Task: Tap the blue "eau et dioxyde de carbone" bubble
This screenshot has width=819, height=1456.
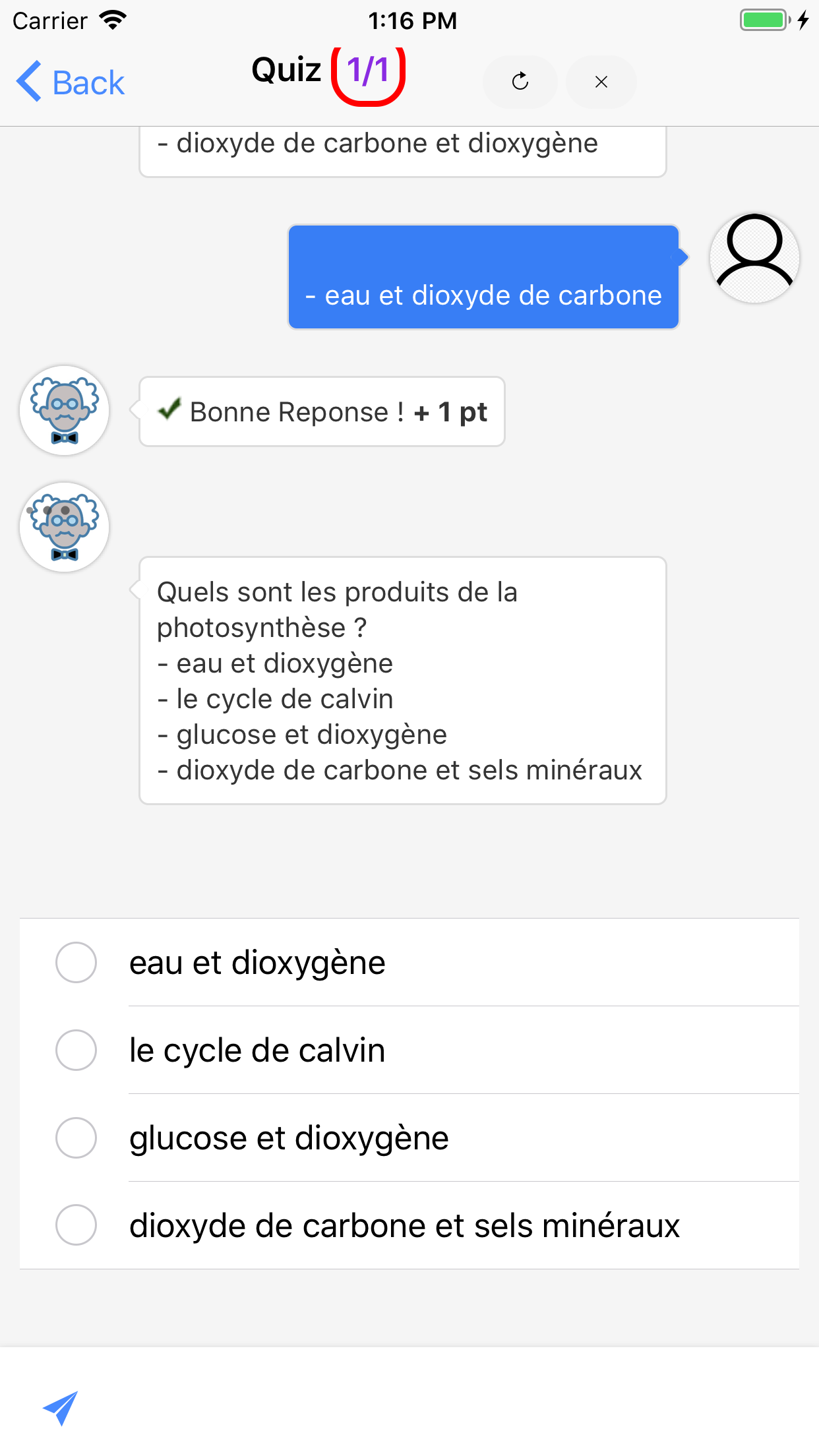Action: click(483, 277)
